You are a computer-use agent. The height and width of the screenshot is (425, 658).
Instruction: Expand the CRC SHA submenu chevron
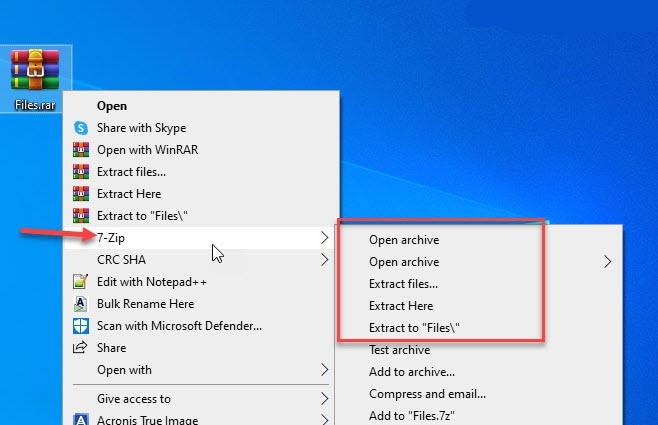324,260
